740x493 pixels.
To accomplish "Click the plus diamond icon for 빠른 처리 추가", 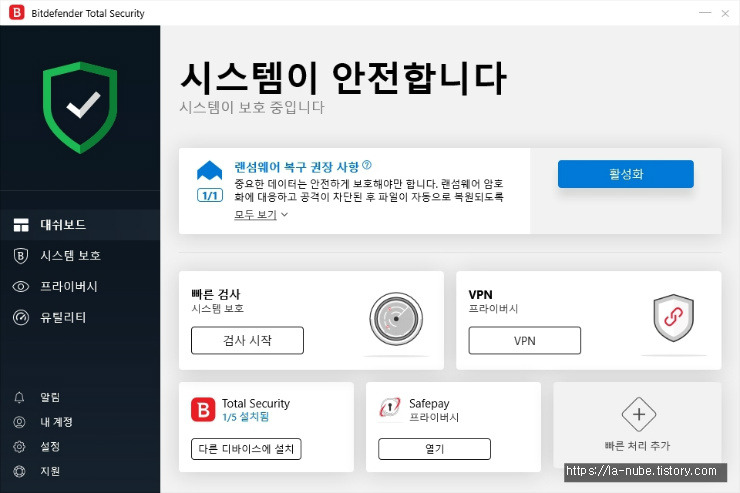I will pyautogui.click(x=639, y=414).
